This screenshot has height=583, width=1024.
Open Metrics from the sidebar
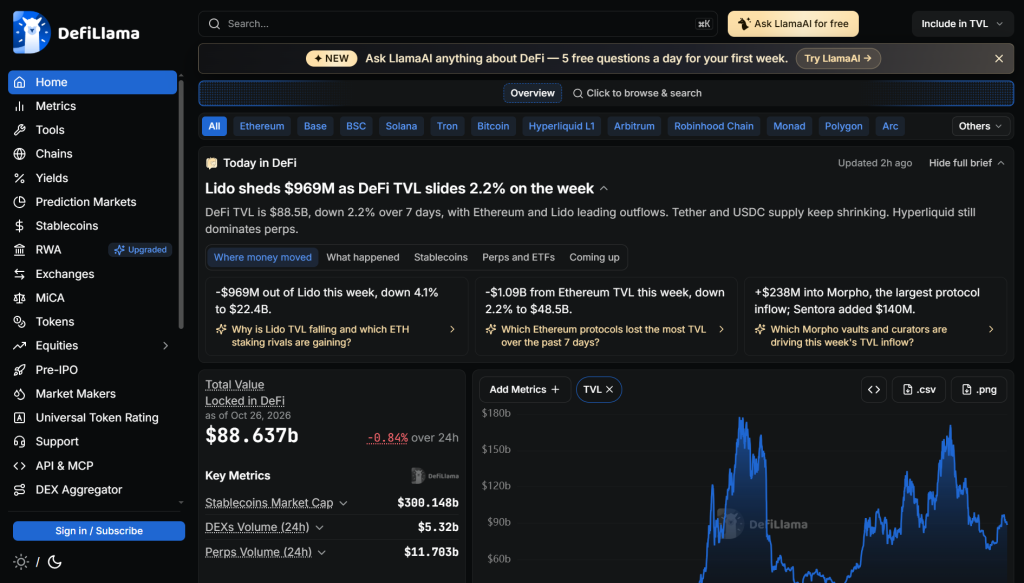tap(92, 106)
